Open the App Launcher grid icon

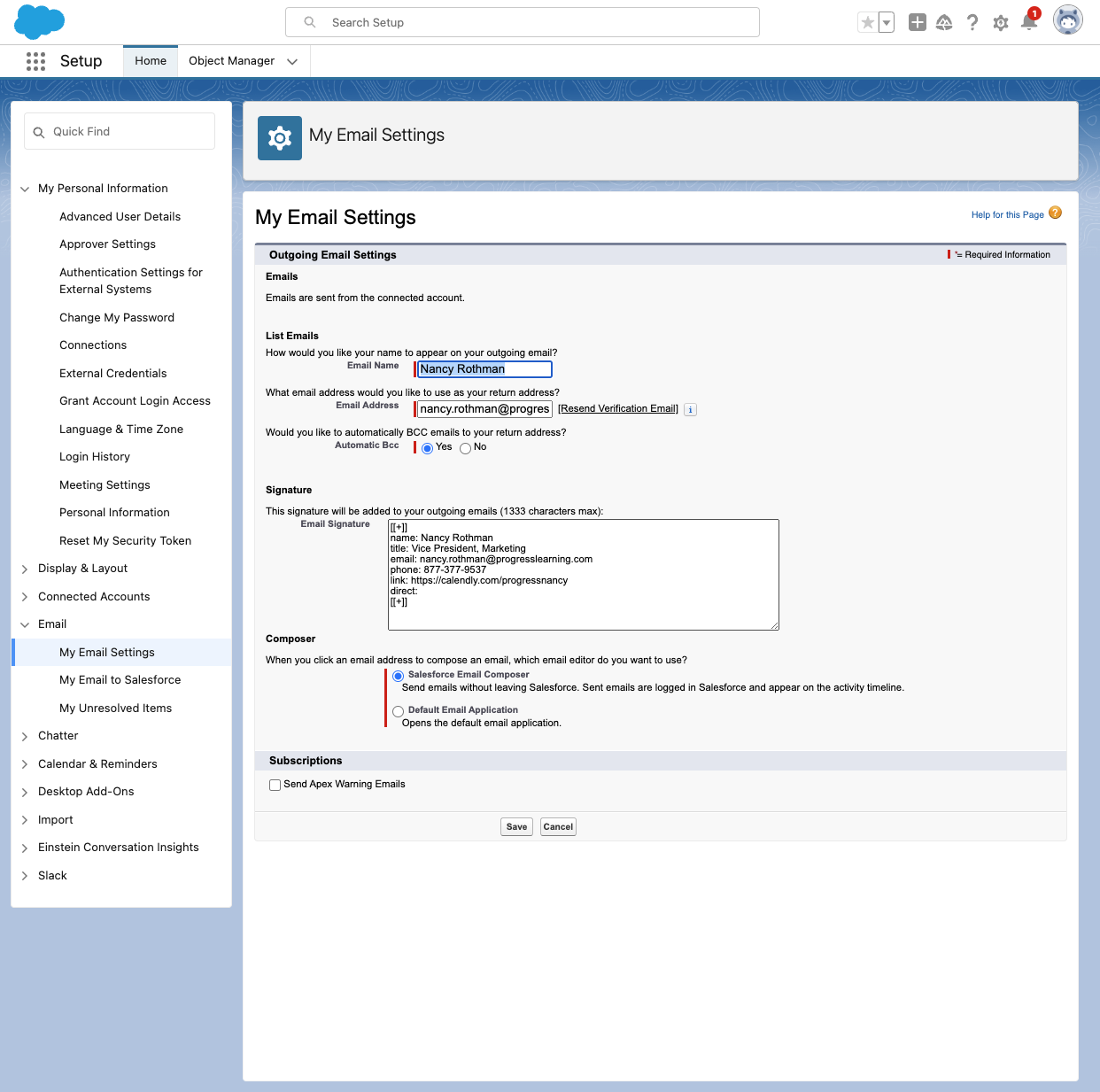pyautogui.click(x=35, y=61)
